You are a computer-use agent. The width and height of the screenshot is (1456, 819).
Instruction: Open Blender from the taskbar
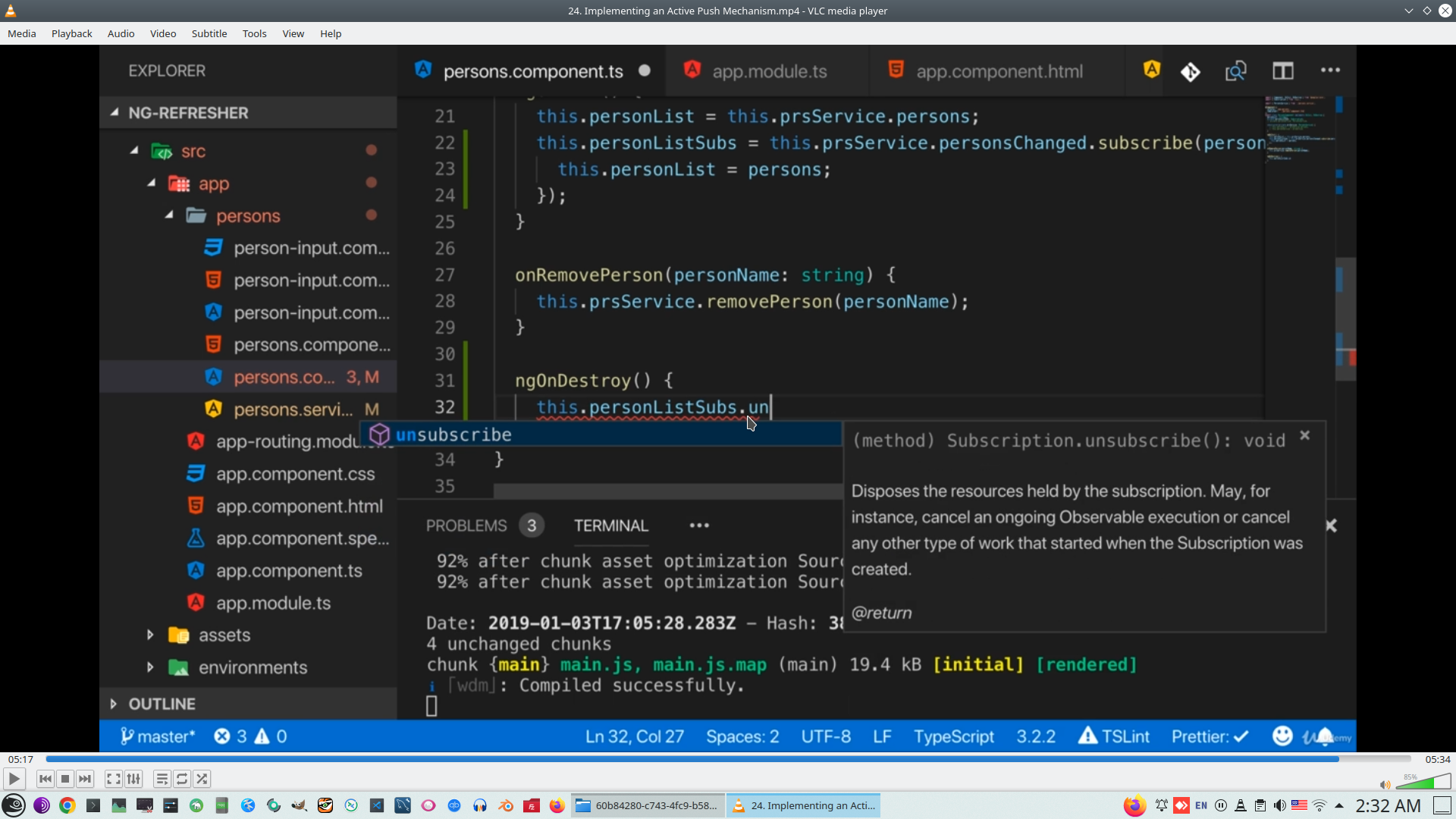point(505,805)
